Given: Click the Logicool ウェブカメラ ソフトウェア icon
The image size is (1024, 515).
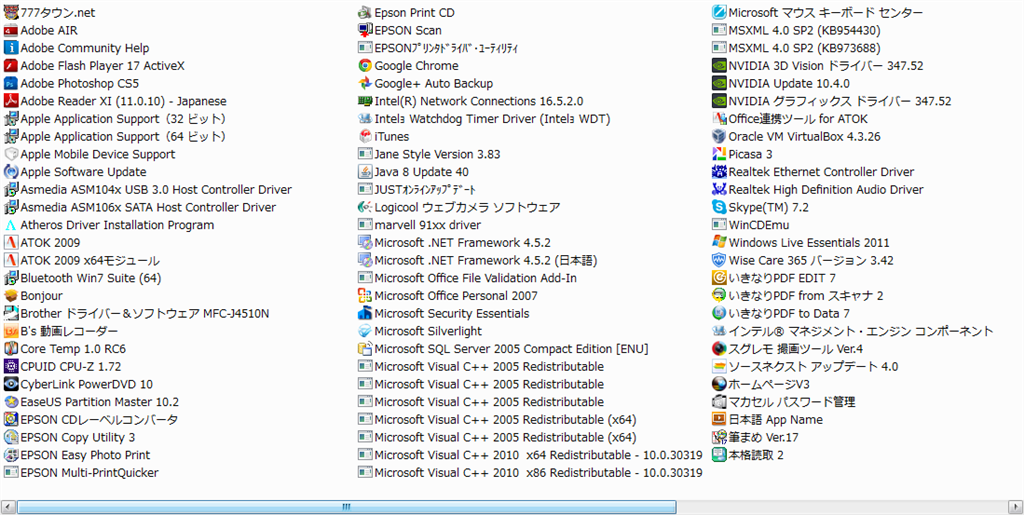Looking at the screenshot, I should [x=365, y=207].
